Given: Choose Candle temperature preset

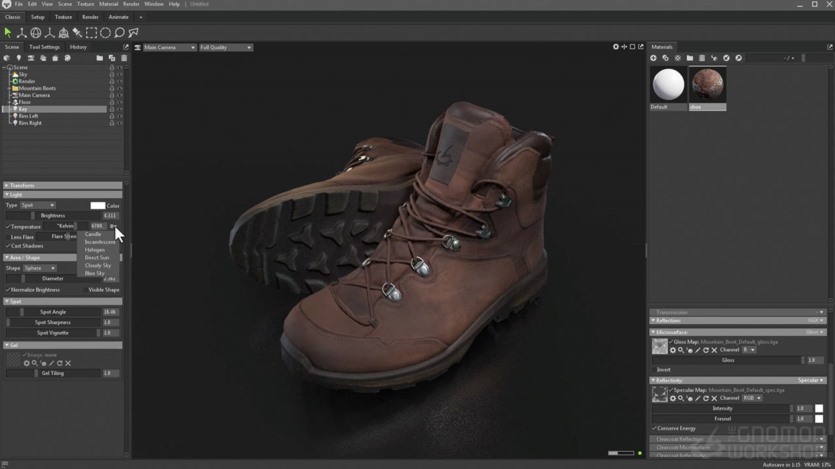Looking at the screenshot, I should point(93,234).
